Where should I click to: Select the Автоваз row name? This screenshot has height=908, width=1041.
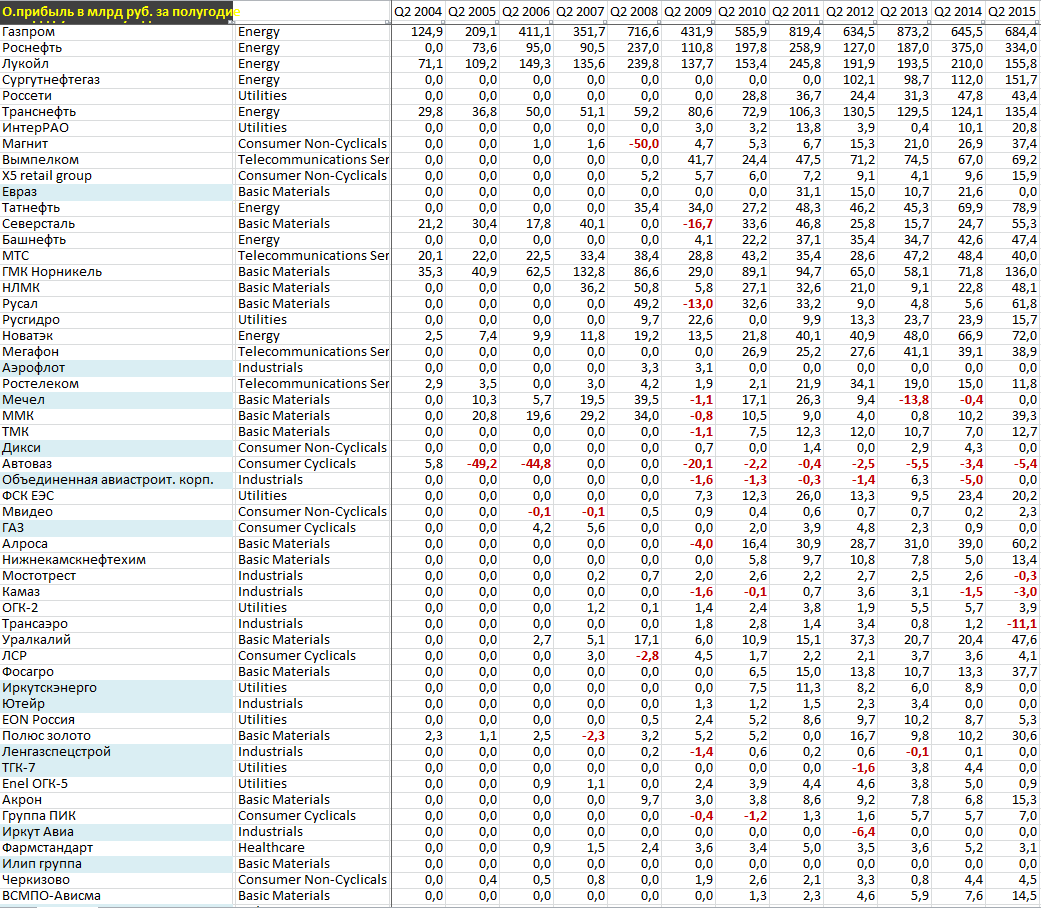point(118,463)
